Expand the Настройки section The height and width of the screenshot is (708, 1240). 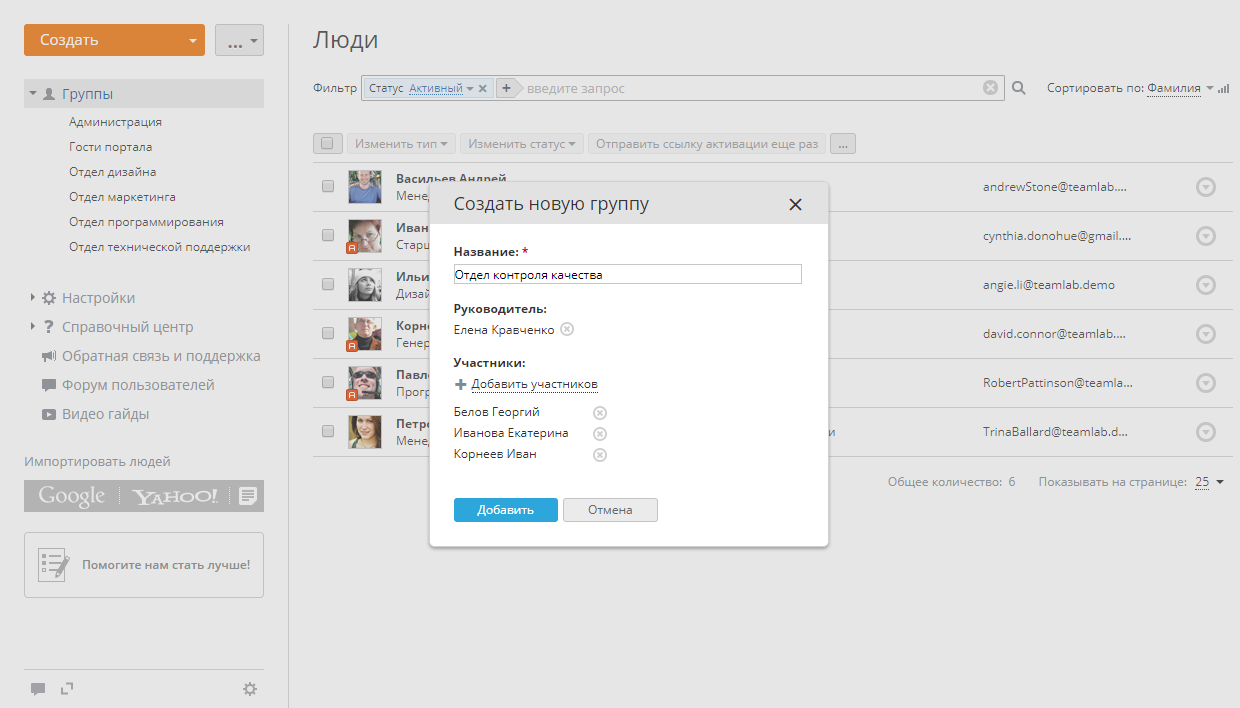coord(33,298)
